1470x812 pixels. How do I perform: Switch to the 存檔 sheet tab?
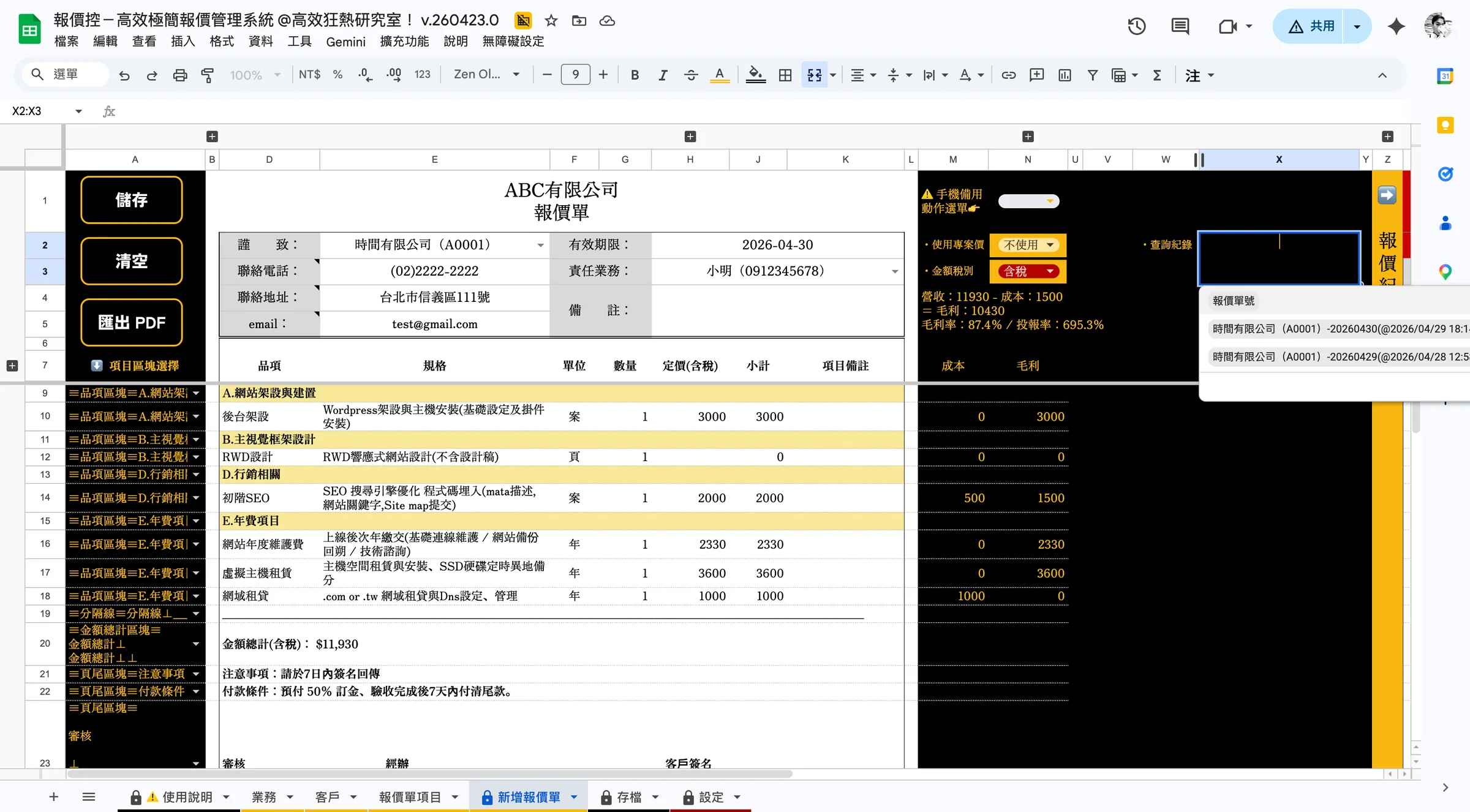(x=629, y=797)
